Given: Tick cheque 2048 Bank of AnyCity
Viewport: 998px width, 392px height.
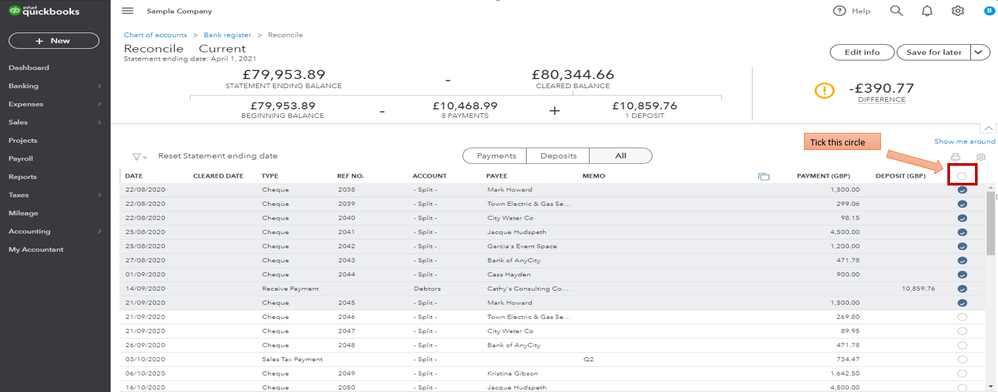Looking at the screenshot, I should pos(962,345).
